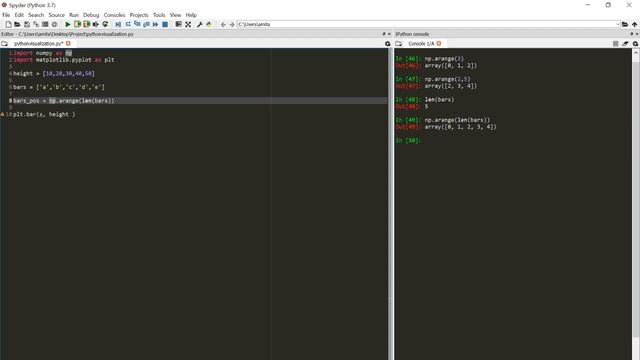Open the file list browser icon
This screenshot has height=360, width=640.
tap(45, 24)
